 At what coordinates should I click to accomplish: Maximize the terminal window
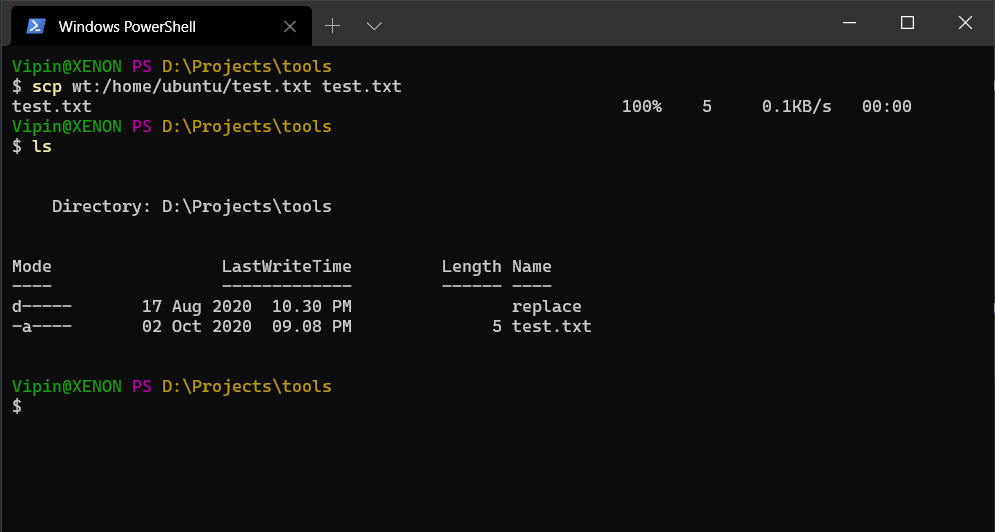[x=907, y=23]
